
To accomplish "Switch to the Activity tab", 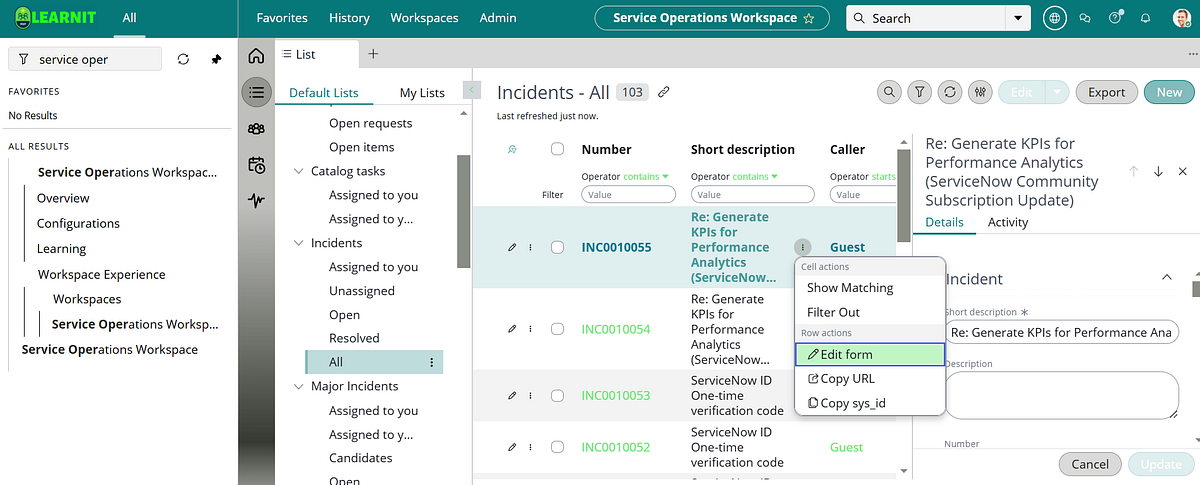I will pyautogui.click(x=1008, y=222).
